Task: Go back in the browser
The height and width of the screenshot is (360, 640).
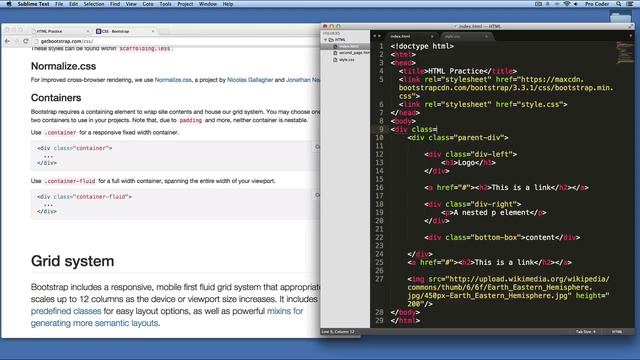Action: coord(7,41)
